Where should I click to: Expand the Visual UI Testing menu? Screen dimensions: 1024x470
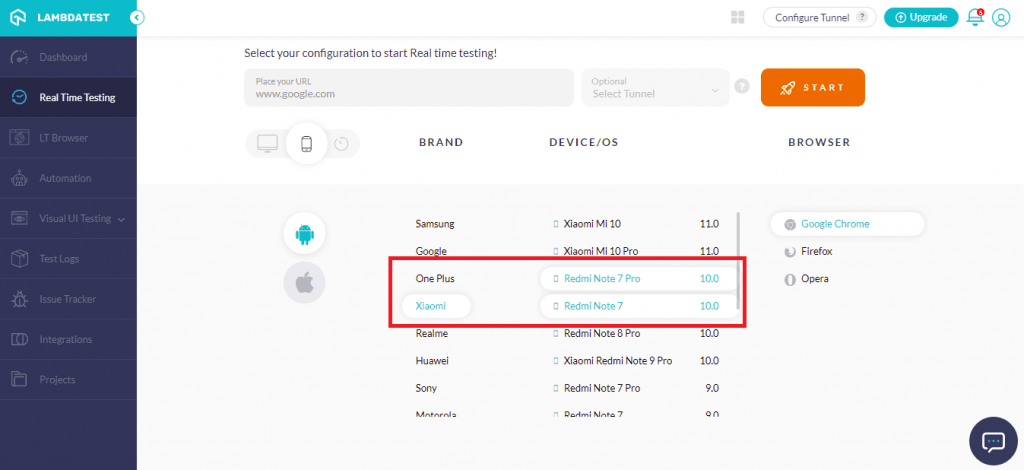[x=68, y=218]
